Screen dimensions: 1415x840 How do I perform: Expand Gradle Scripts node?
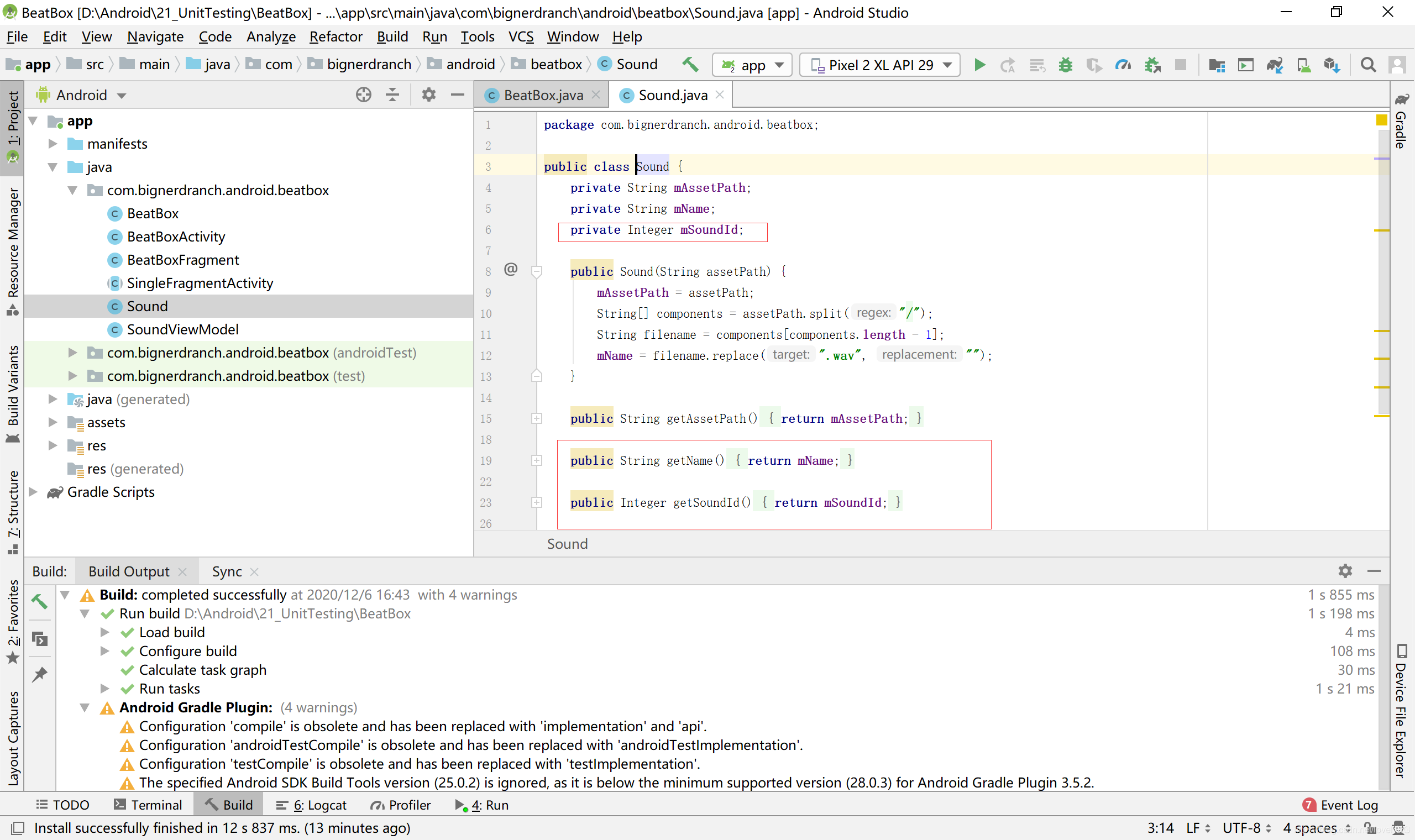point(33,492)
